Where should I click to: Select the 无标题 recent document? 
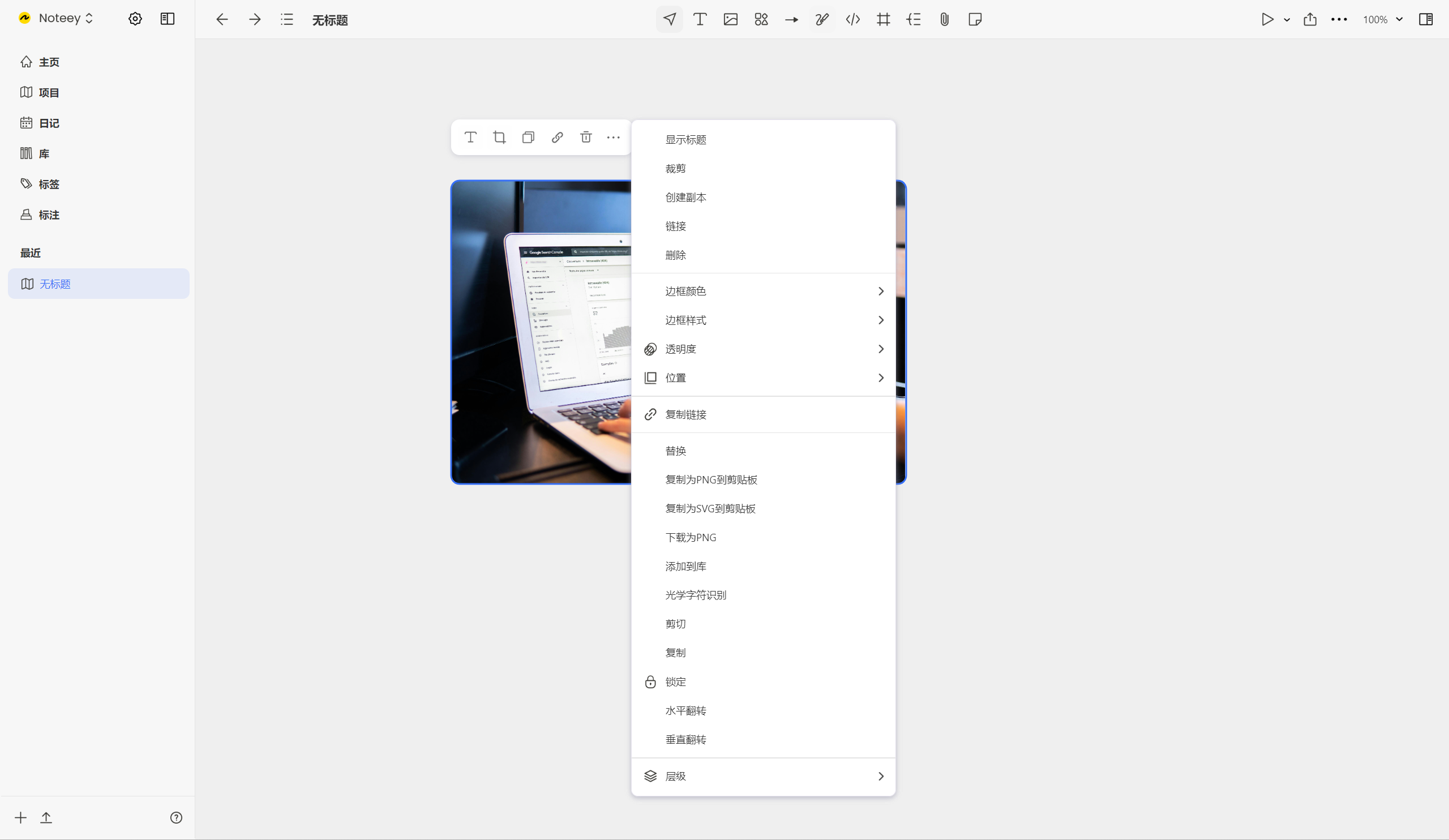55,284
